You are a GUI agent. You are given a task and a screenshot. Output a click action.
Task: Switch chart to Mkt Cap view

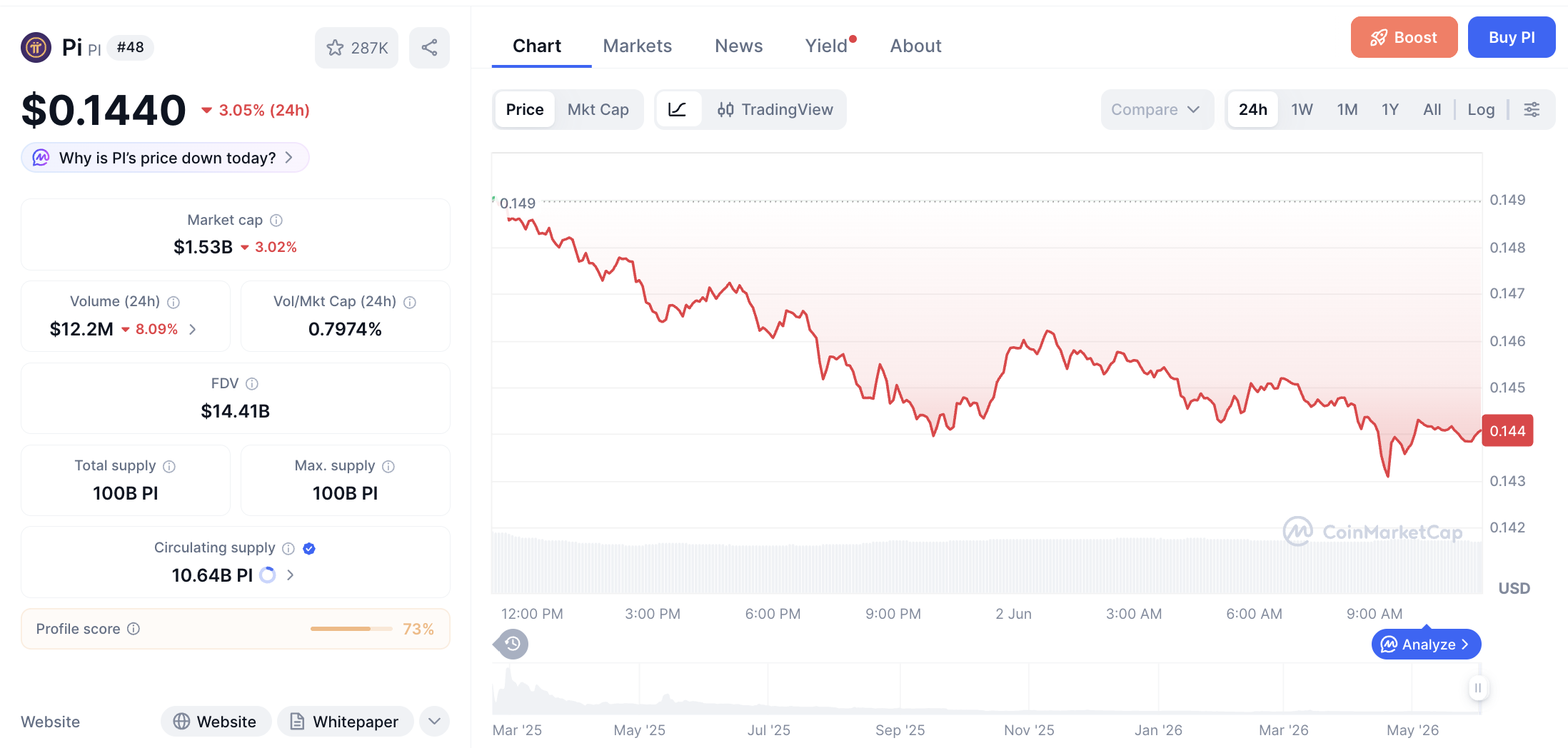[x=598, y=109]
